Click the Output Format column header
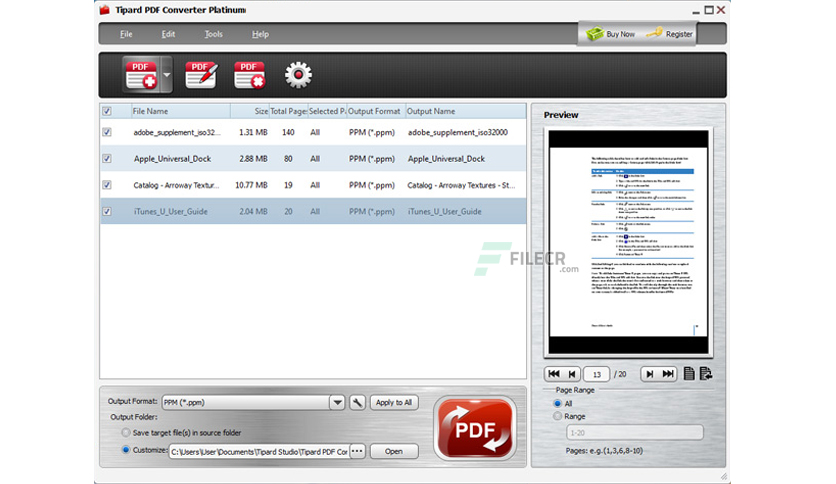 376,111
